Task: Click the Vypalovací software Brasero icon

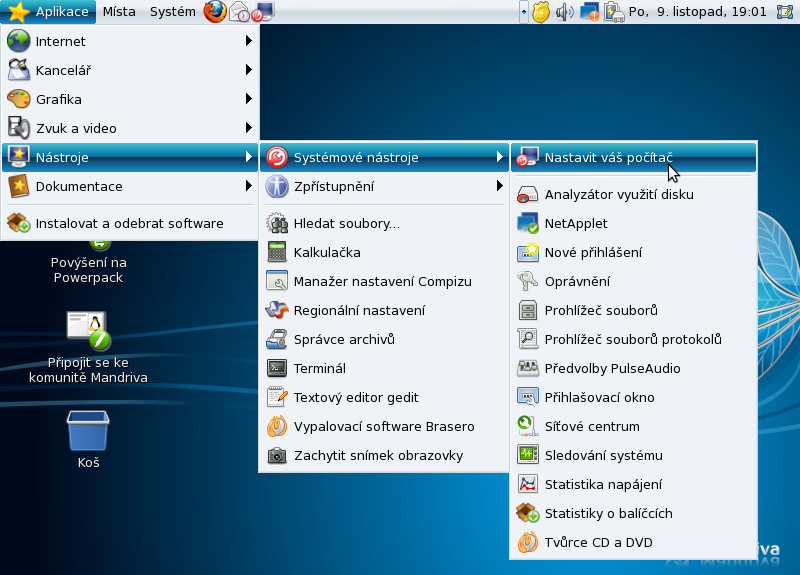Action: point(277,426)
